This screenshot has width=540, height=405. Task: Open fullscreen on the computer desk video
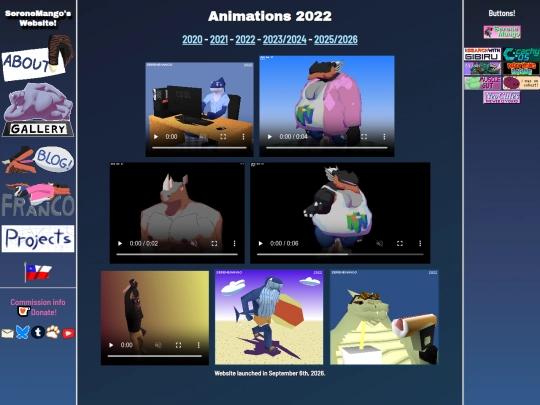pyautogui.click(x=223, y=137)
